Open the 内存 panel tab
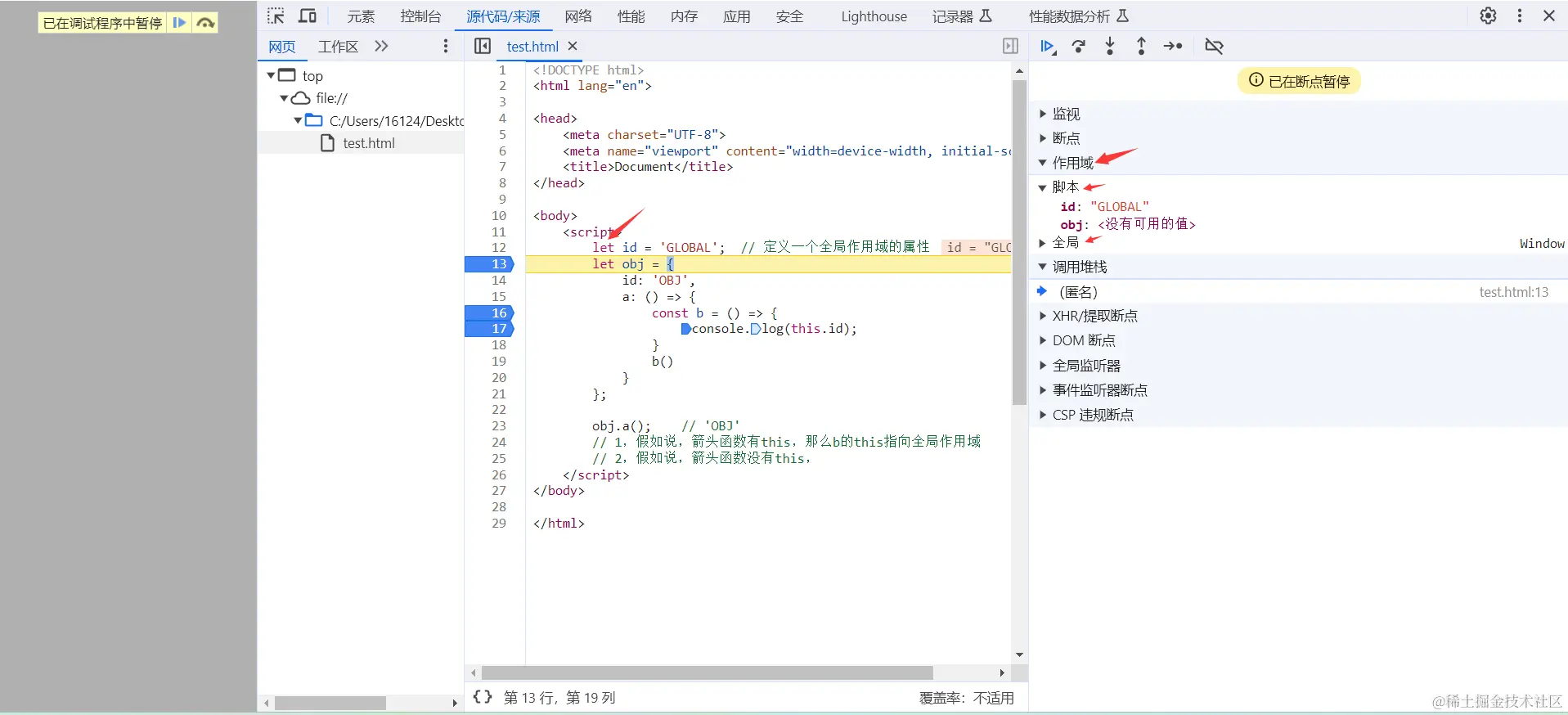Image resolution: width=1568 pixels, height=715 pixels. 684,16
